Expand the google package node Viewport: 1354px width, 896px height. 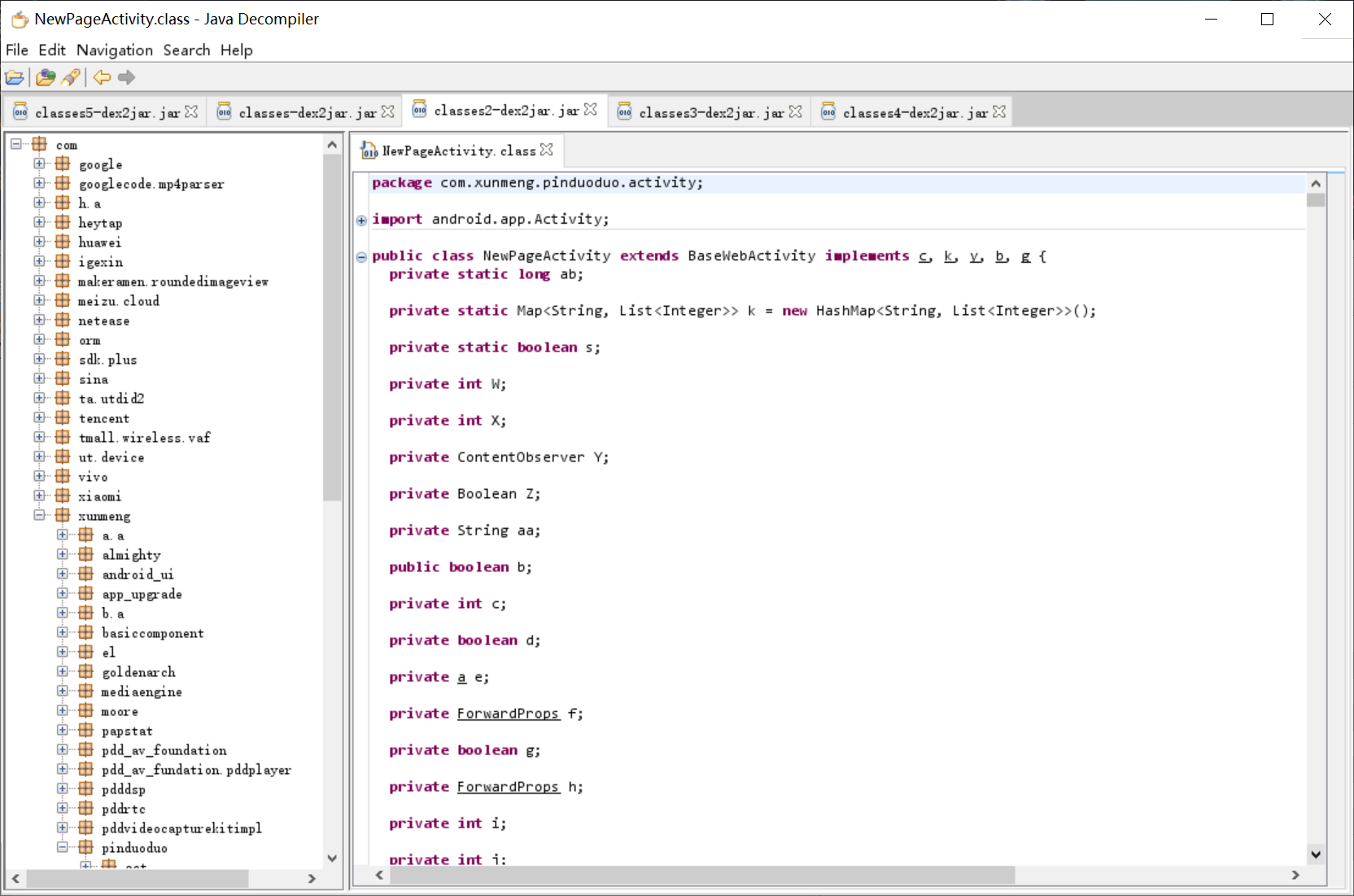[x=39, y=164]
